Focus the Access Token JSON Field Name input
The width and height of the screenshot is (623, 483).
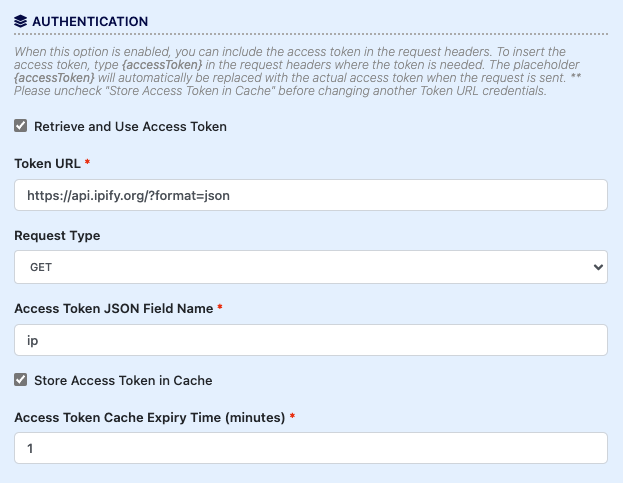(x=311, y=340)
